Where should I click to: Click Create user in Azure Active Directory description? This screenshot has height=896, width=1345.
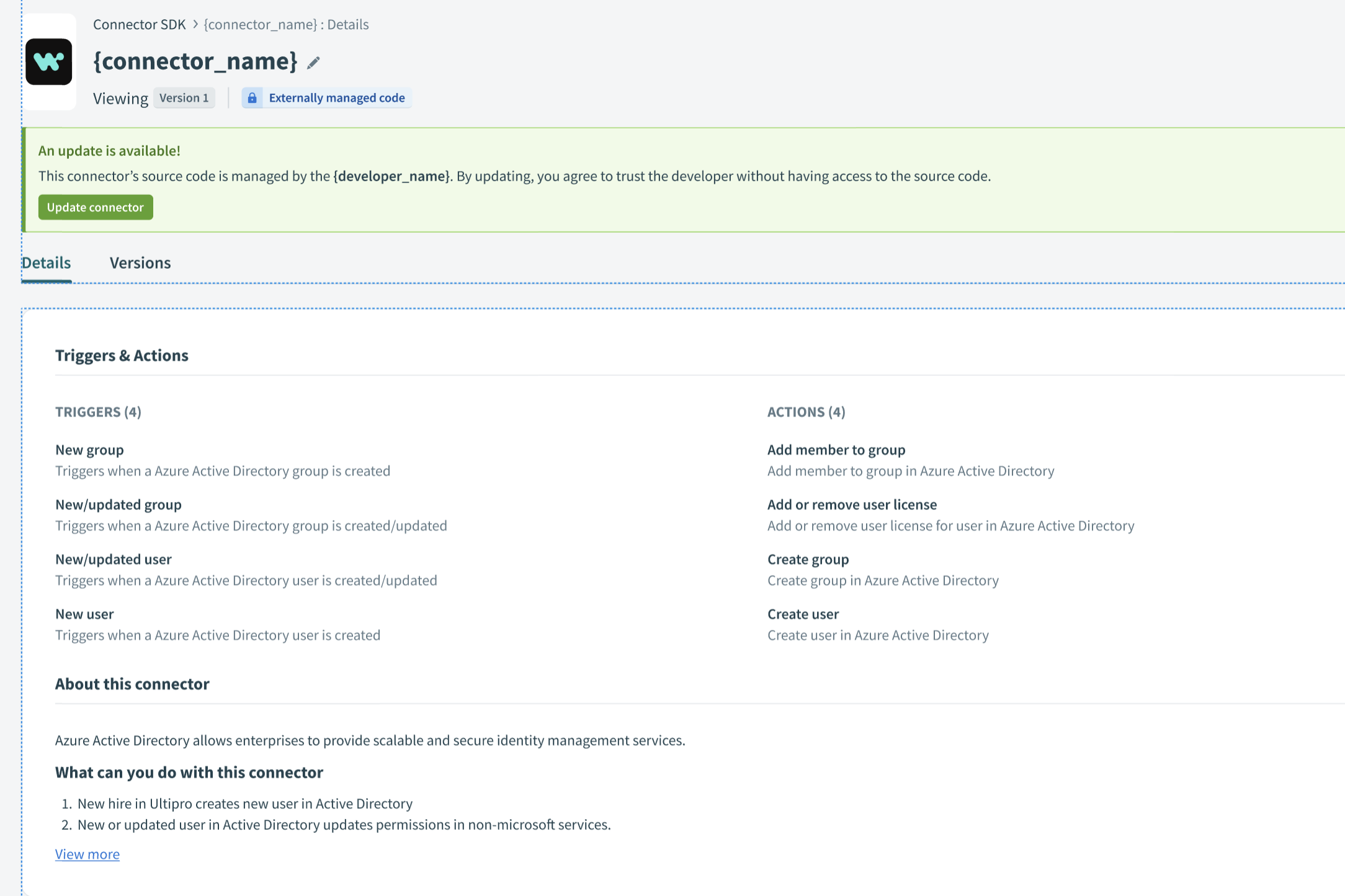pos(878,635)
